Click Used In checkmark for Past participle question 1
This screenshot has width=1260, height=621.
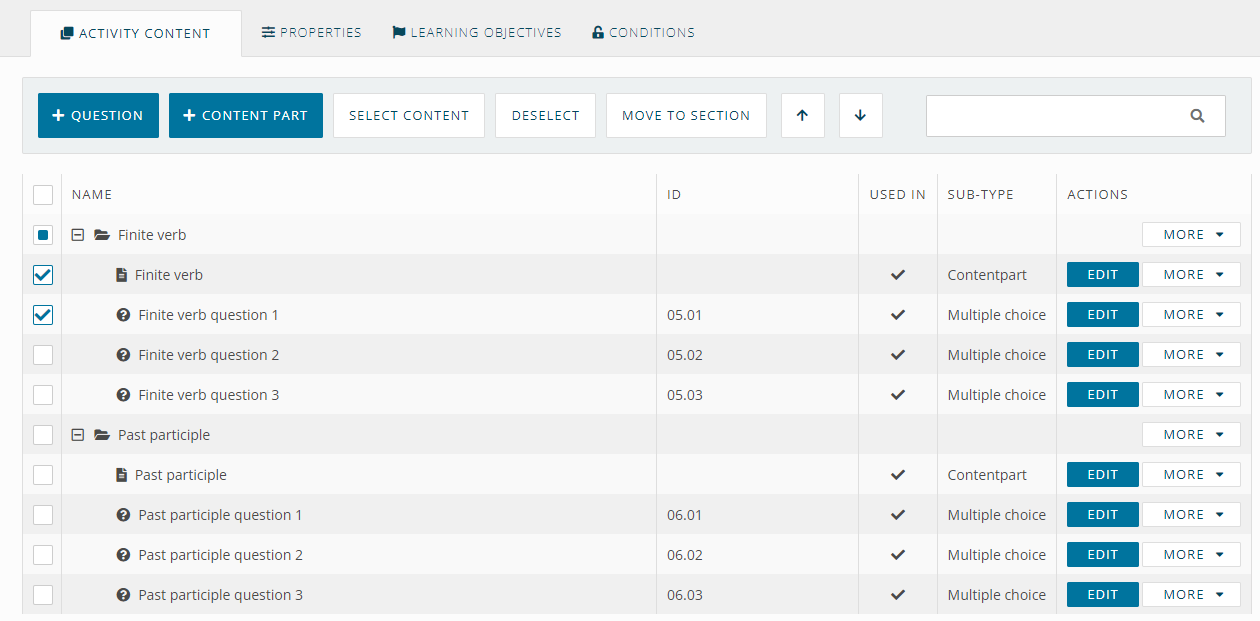[898, 515]
